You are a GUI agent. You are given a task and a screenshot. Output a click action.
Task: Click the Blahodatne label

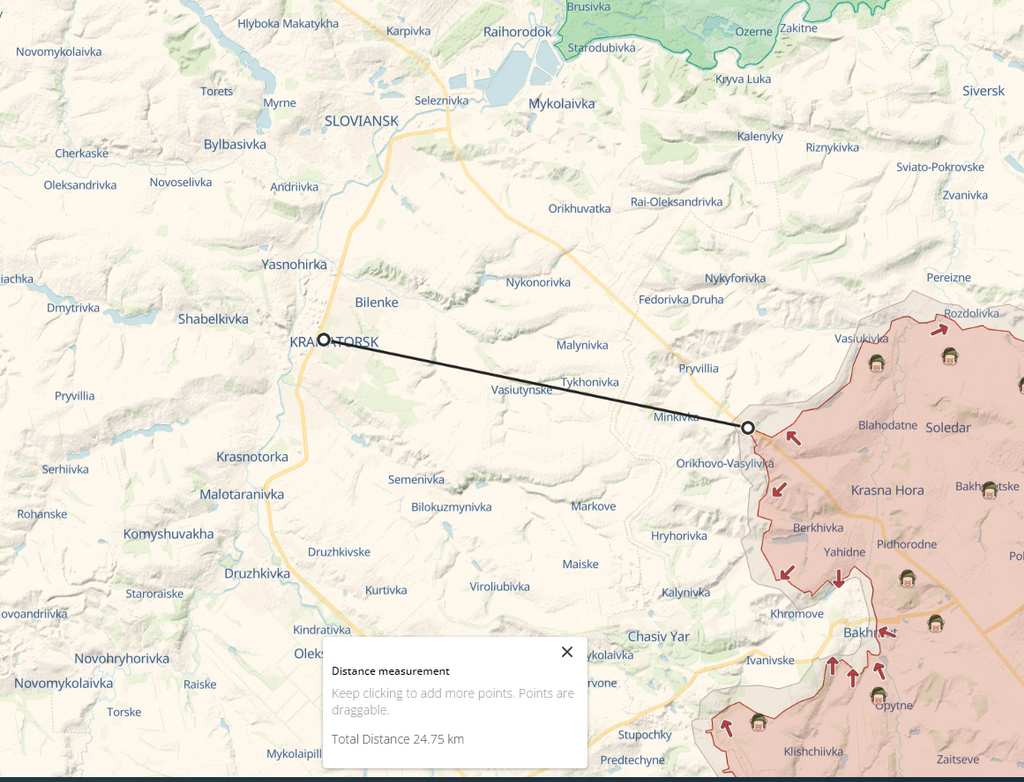click(x=888, y=425)
